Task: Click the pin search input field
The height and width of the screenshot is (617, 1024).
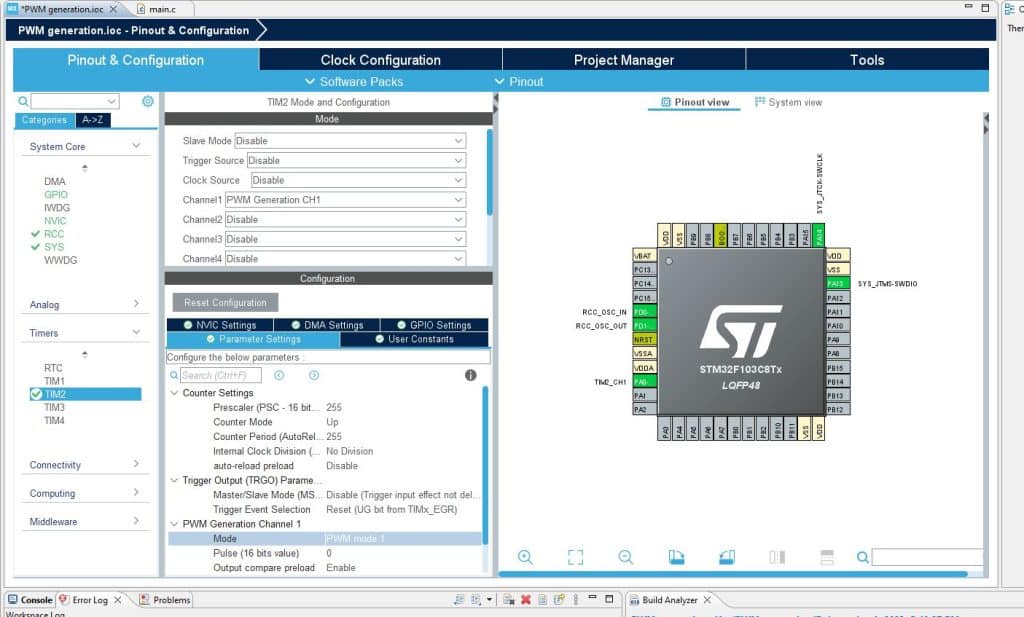Action: pyautogui.click(x=927, y=557)
